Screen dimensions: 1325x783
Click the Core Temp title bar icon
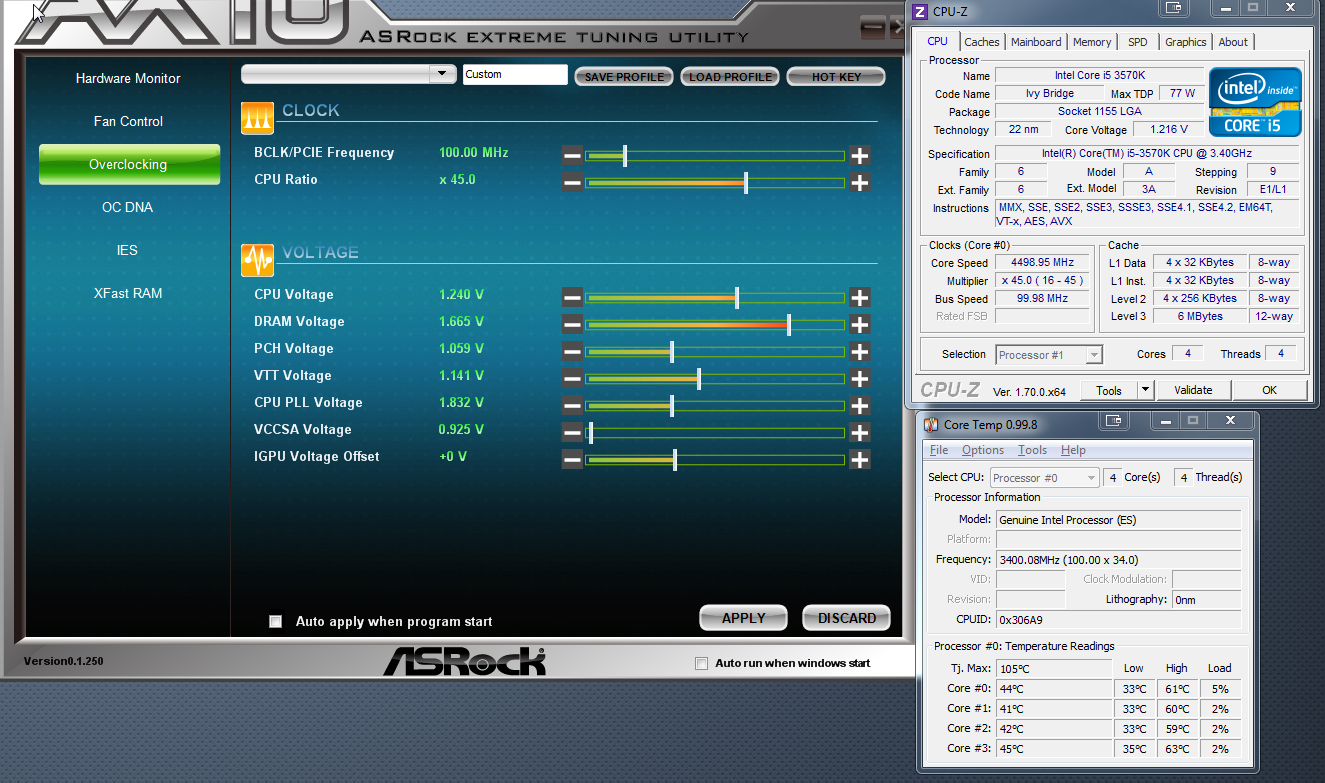pyautogui.click(x=931, y=425)
